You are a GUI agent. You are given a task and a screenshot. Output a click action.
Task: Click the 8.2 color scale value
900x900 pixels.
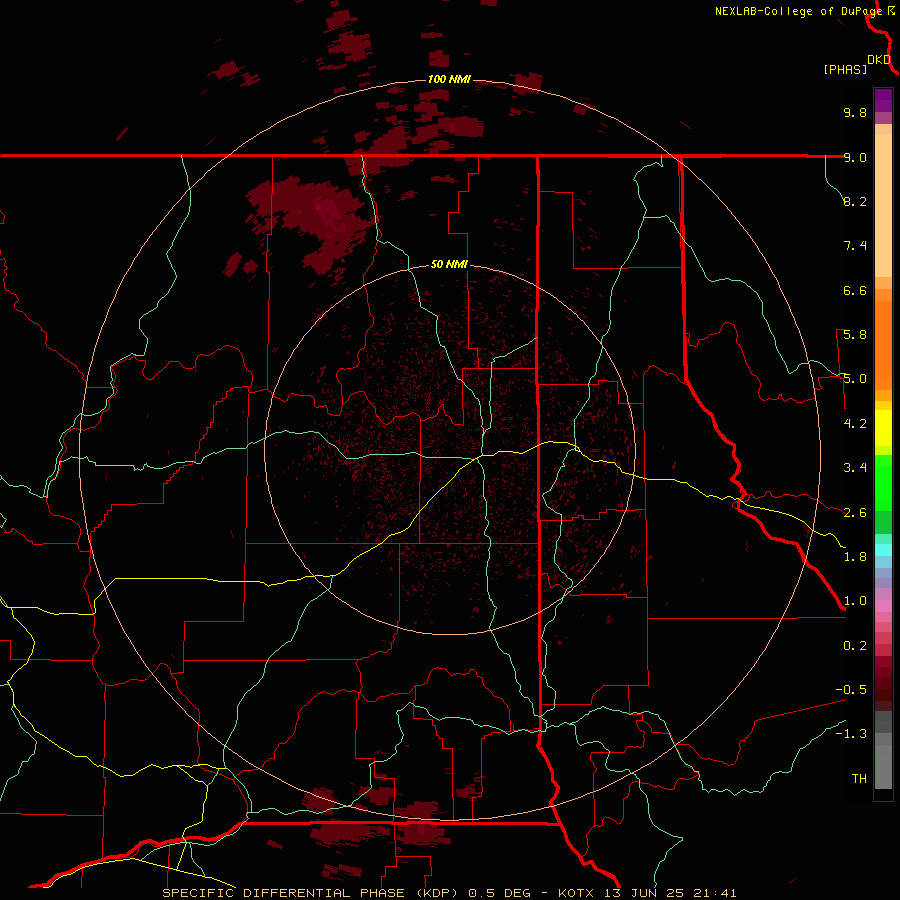(x=855, y=201)
